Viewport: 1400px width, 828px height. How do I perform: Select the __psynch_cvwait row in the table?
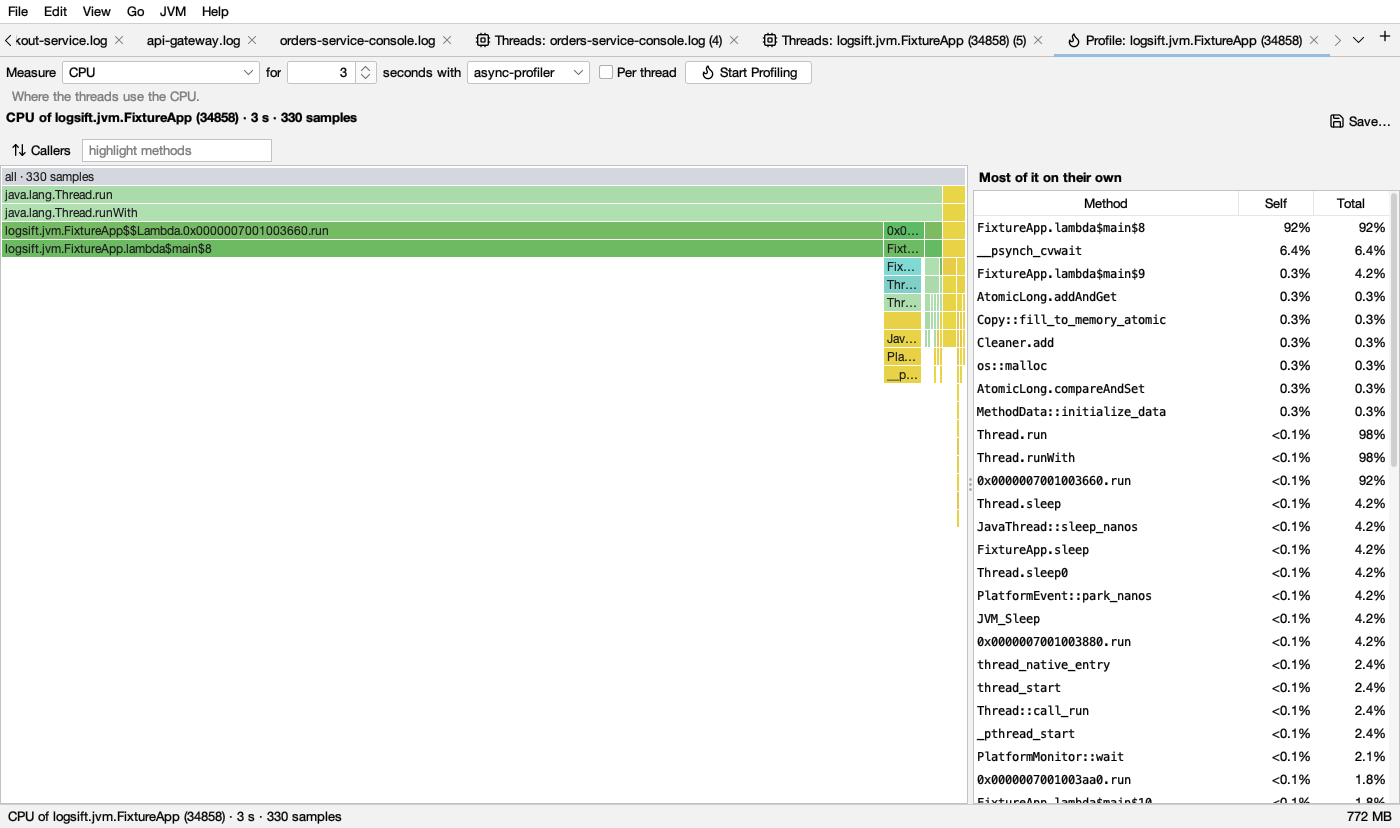click(1181, 251)
